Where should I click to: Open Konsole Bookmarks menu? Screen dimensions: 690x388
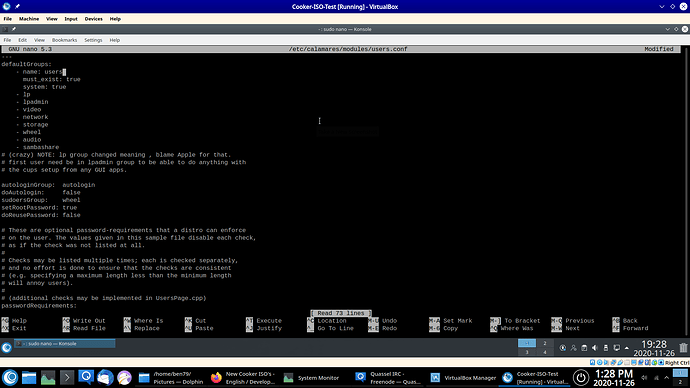[x=64, y=40]
